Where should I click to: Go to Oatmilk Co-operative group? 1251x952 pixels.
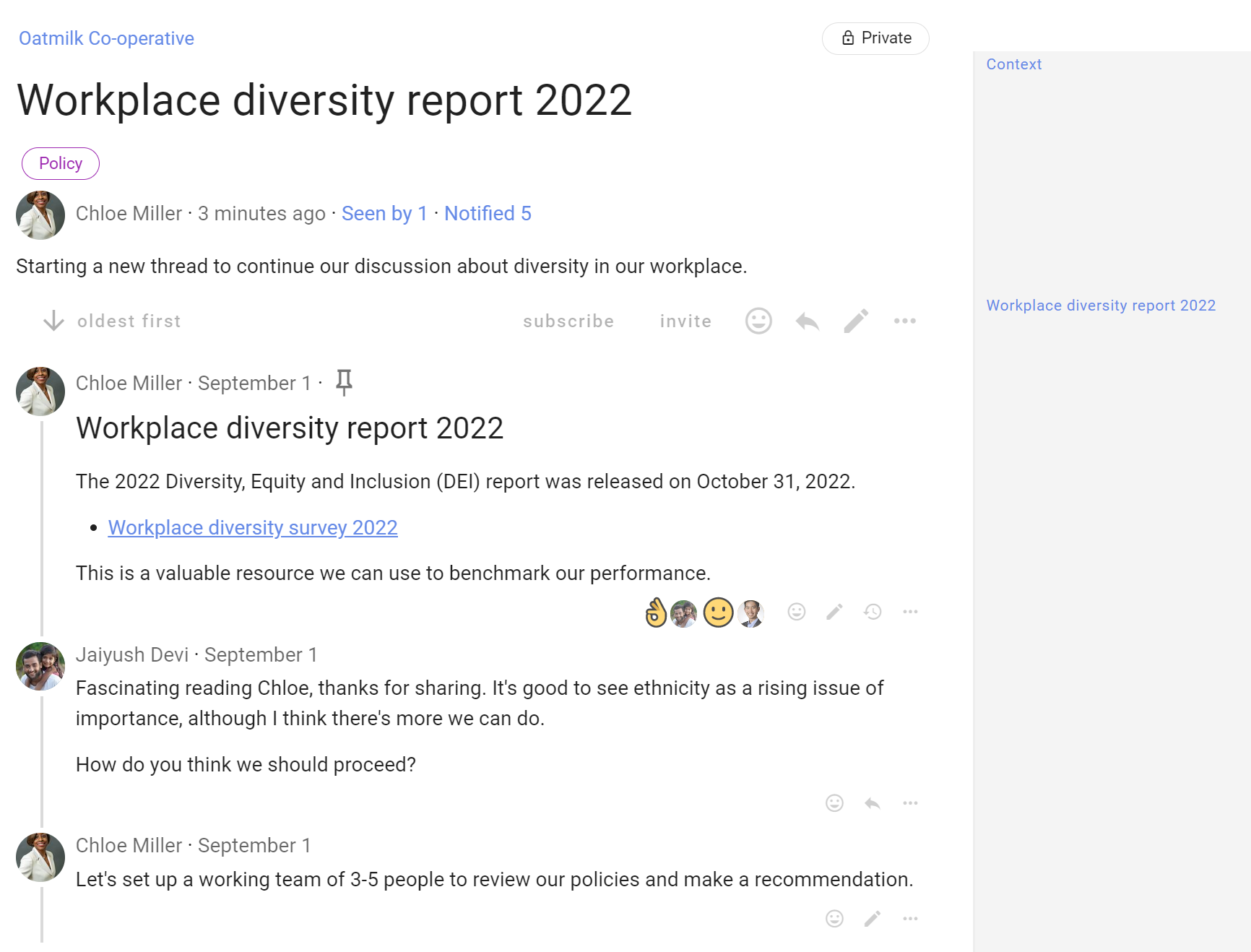point(106,38)
